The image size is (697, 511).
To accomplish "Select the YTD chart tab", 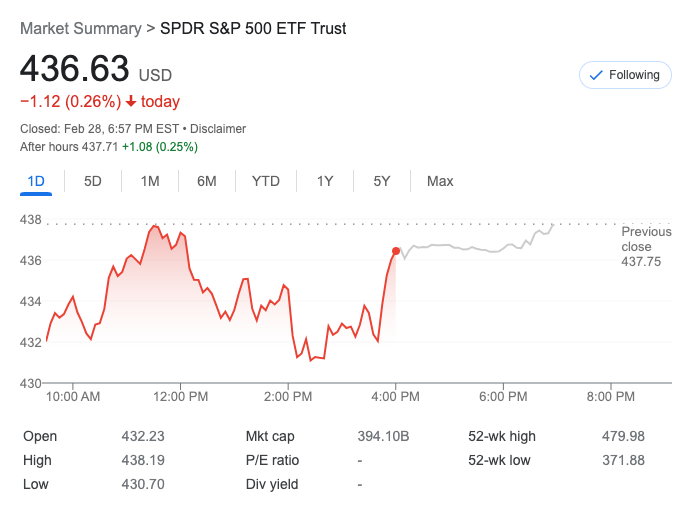I will (265, 181).
